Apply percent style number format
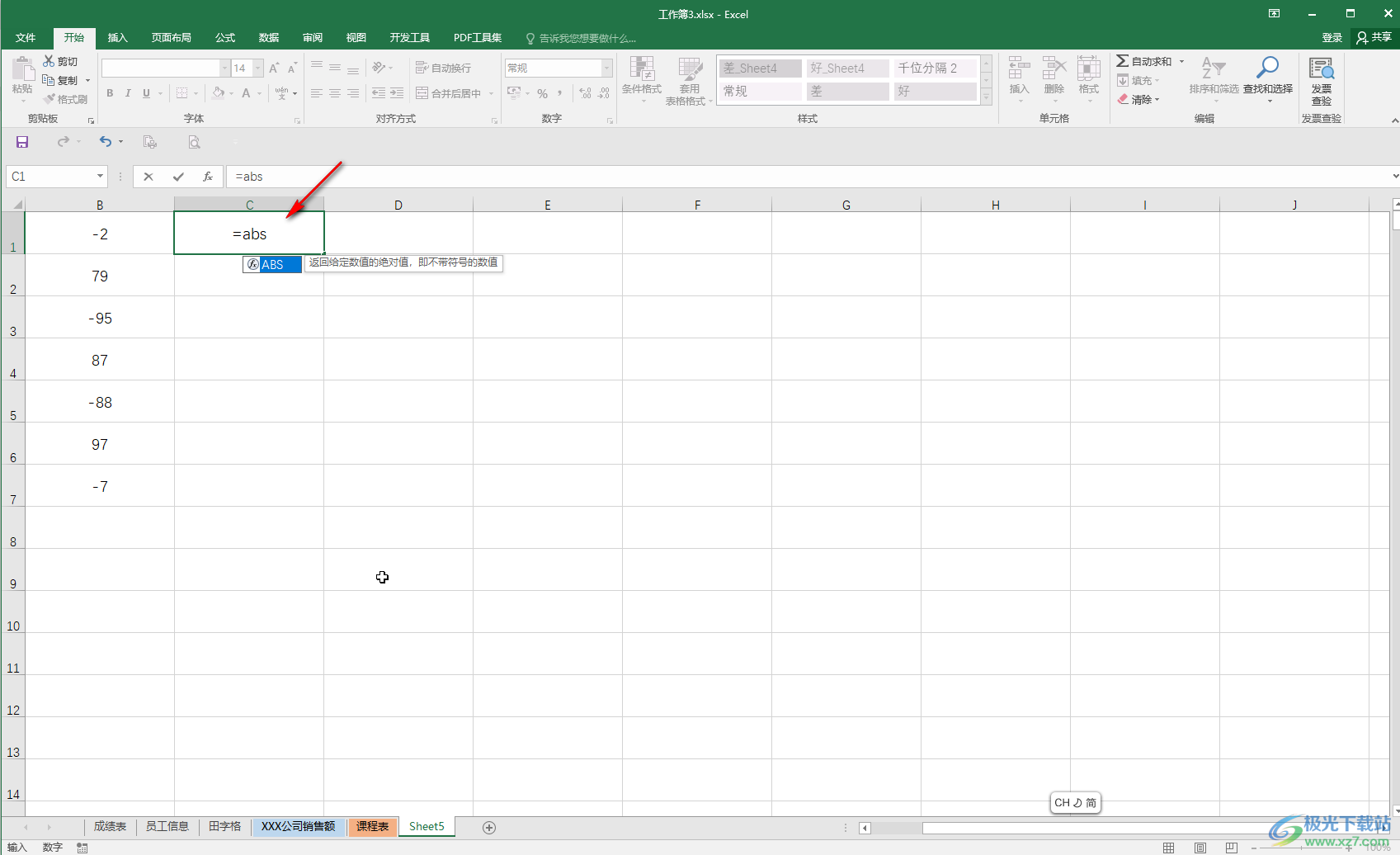Screen dimensions: 1400x855 tap(542, 93)
